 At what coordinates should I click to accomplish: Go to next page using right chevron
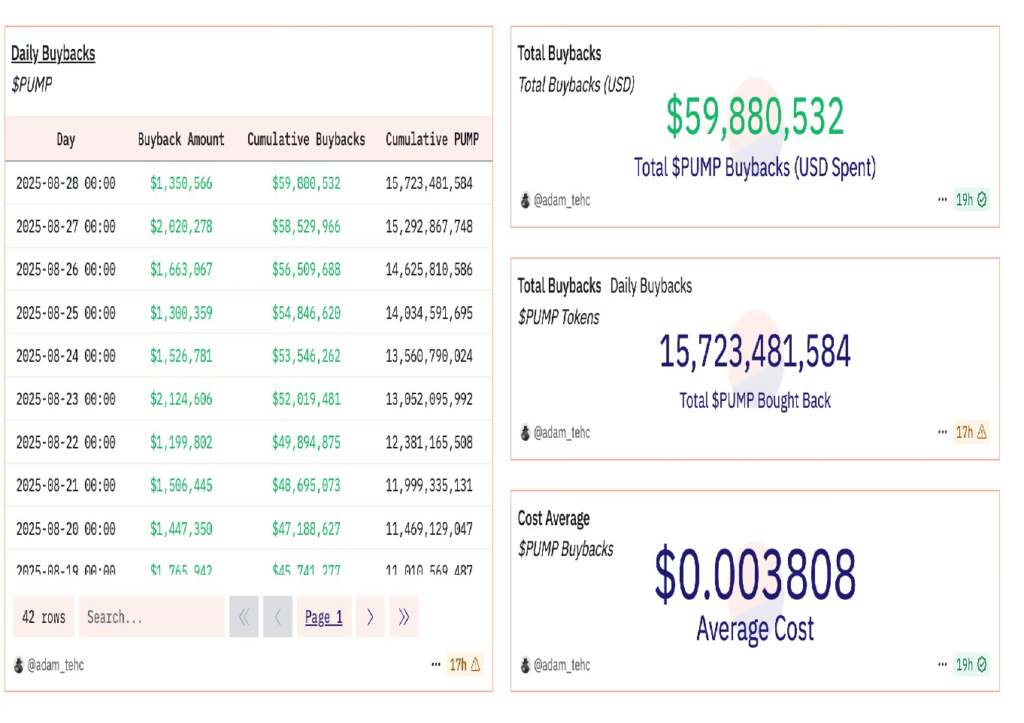(370, 617)
